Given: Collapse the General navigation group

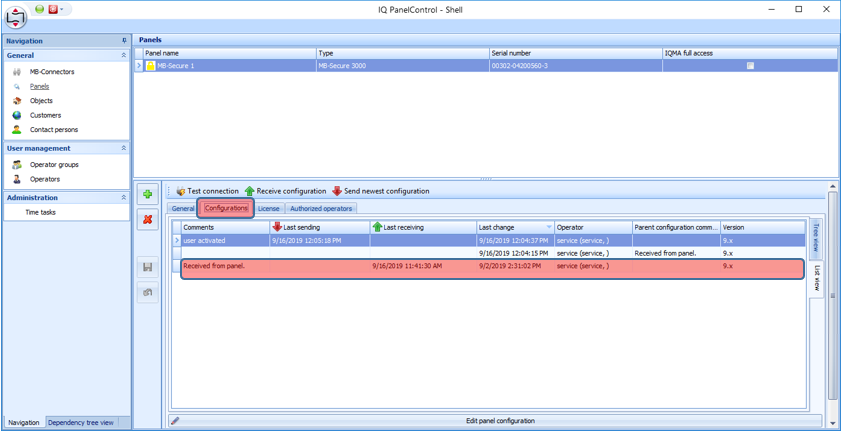Looking at the screenshot, I should click(x=124, y=55).
